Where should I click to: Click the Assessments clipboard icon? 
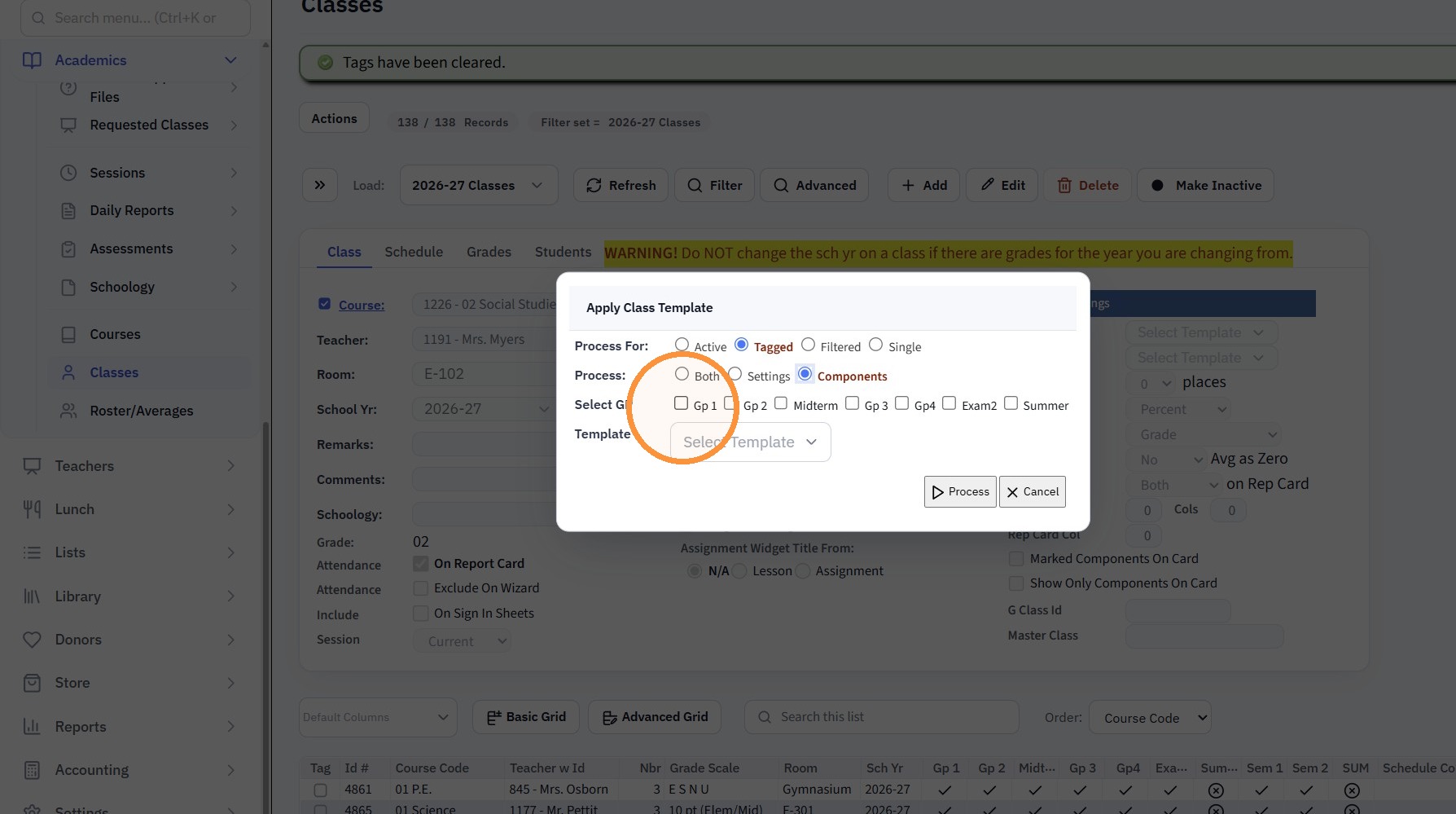click(x=68, y=249)
